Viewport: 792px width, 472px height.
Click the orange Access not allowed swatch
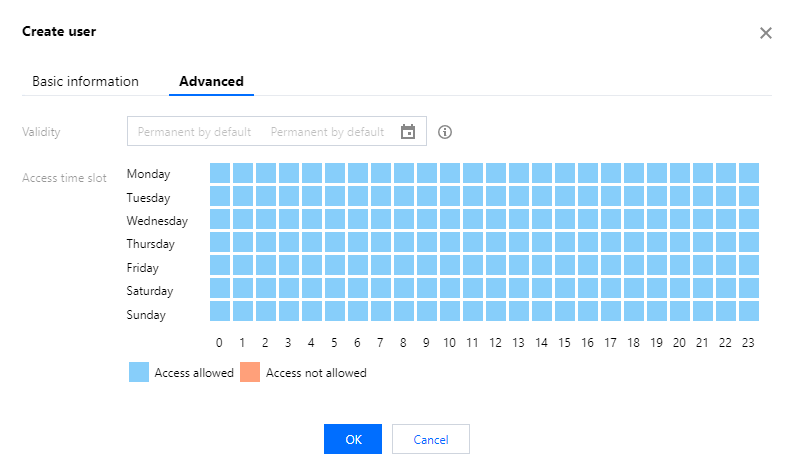tap(250, 373)
